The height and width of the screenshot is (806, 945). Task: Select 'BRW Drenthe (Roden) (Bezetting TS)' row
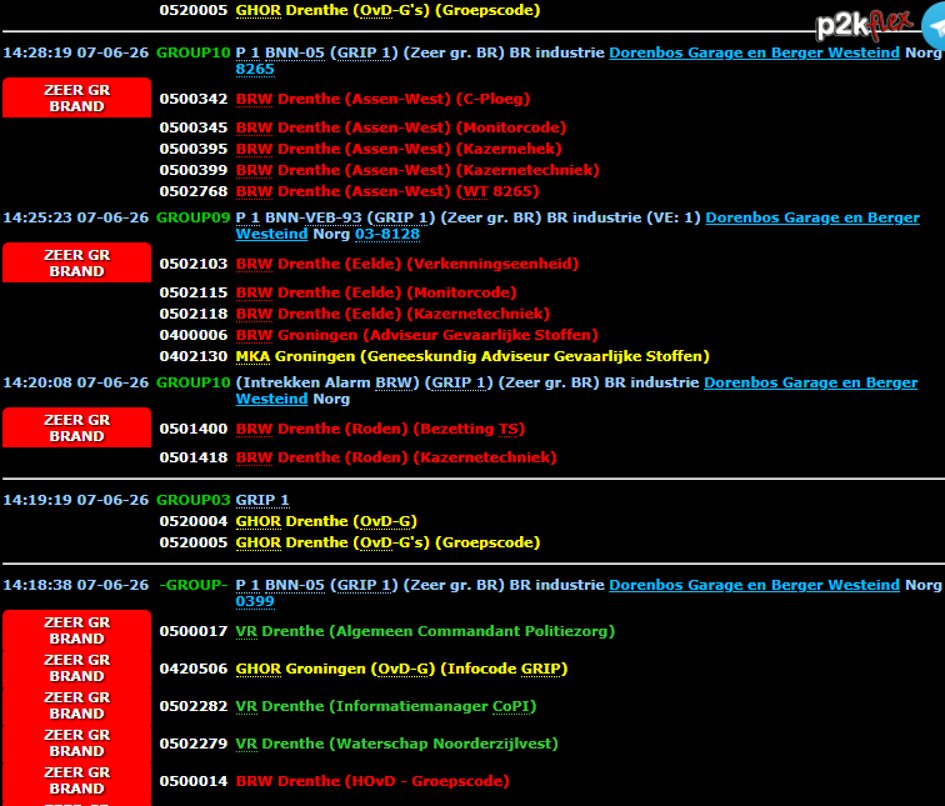[380, 429]
